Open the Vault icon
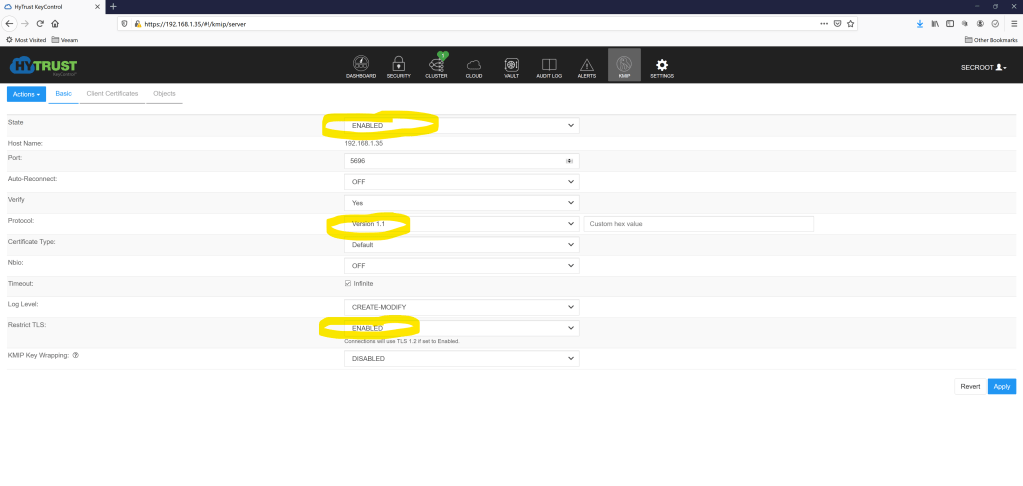The height and width of the screenshot is (486, 1023). click(x=511, y=65)
